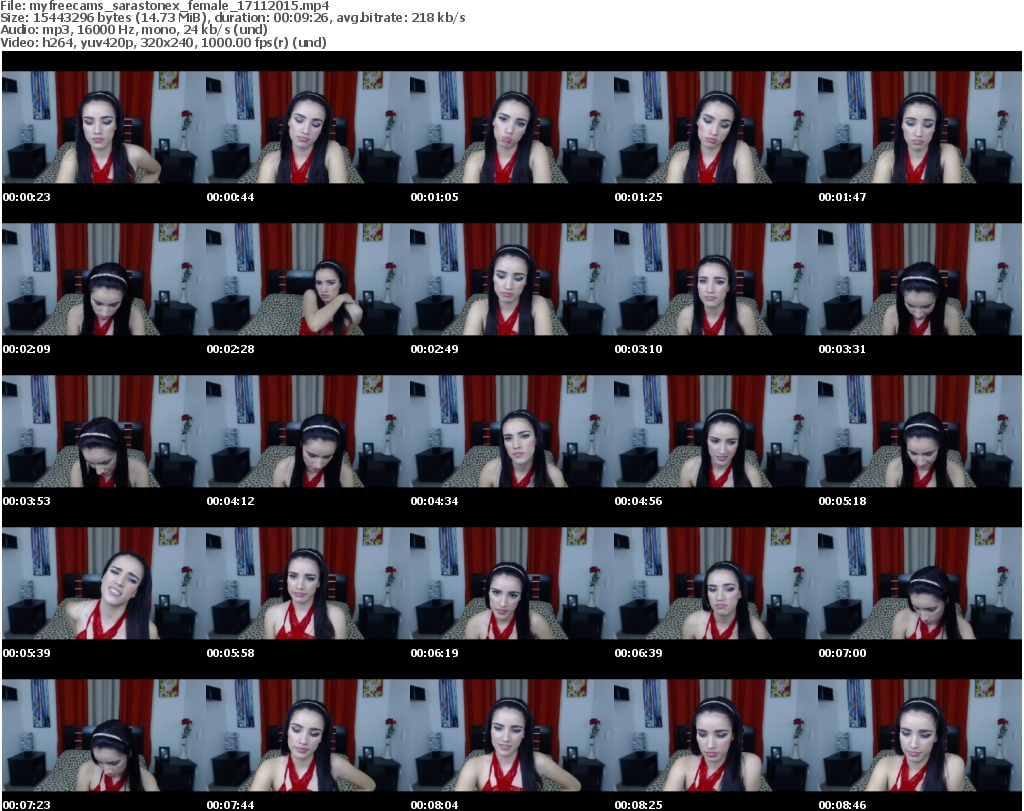
Task: Select the thumbnail frame at 00:03:31
Action: click(x=920, y=279)
